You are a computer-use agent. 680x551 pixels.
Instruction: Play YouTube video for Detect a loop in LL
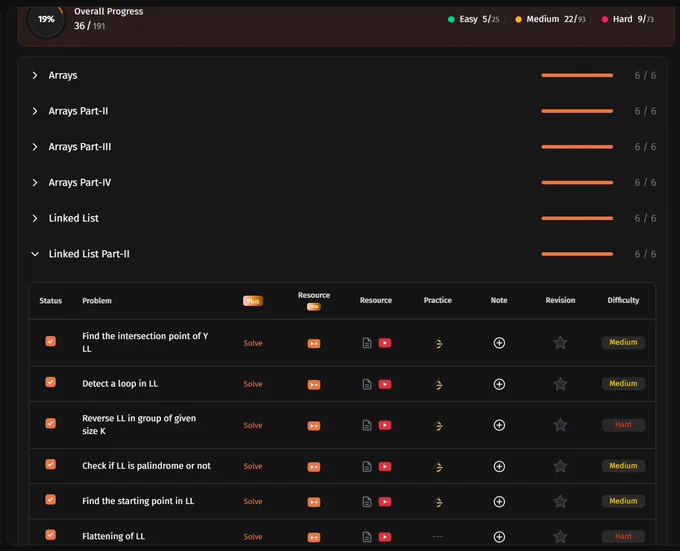385,384
